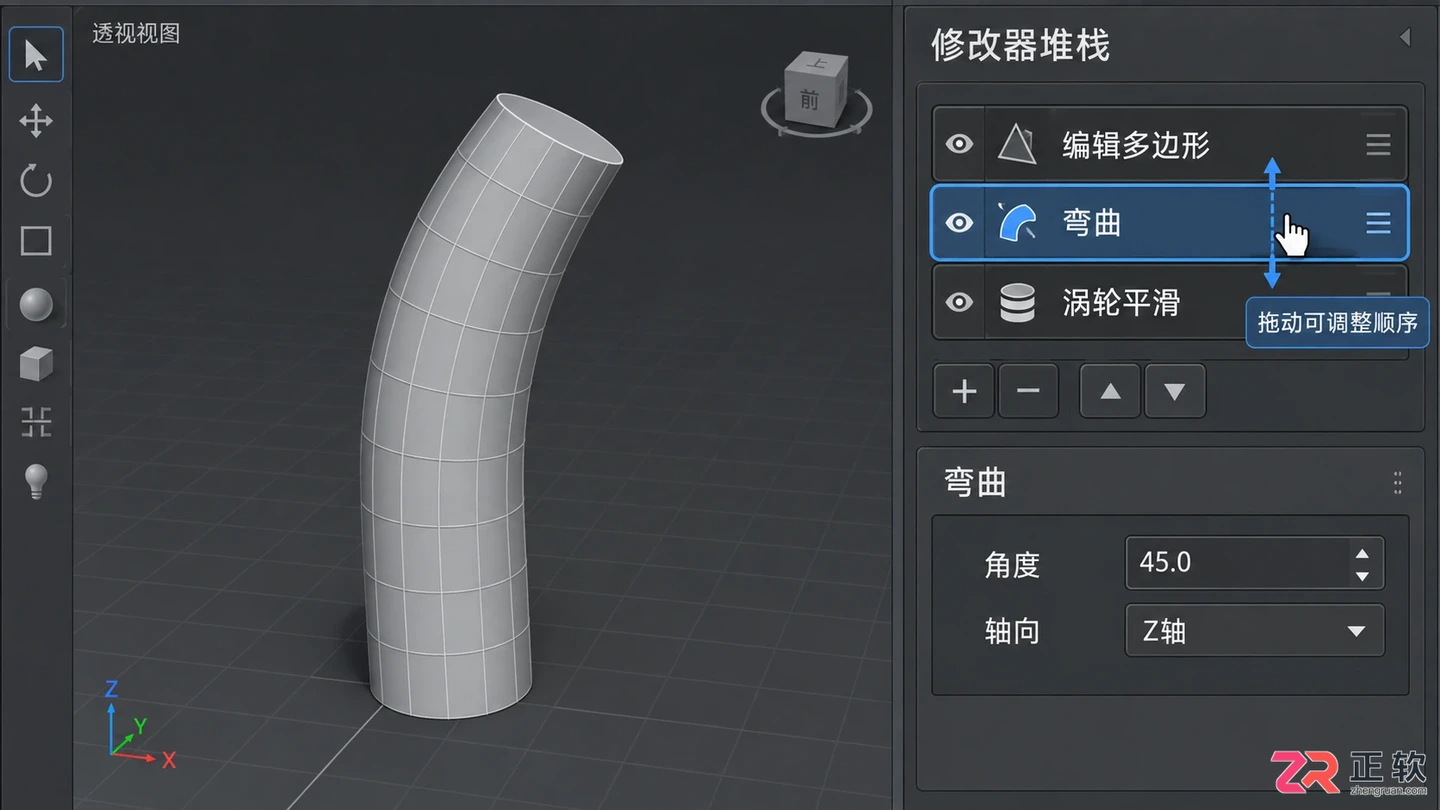The height and width of the screenshot is (810, 1440).
Task: Move modifier down with triangle button
Action: [x=1174, y=390]
